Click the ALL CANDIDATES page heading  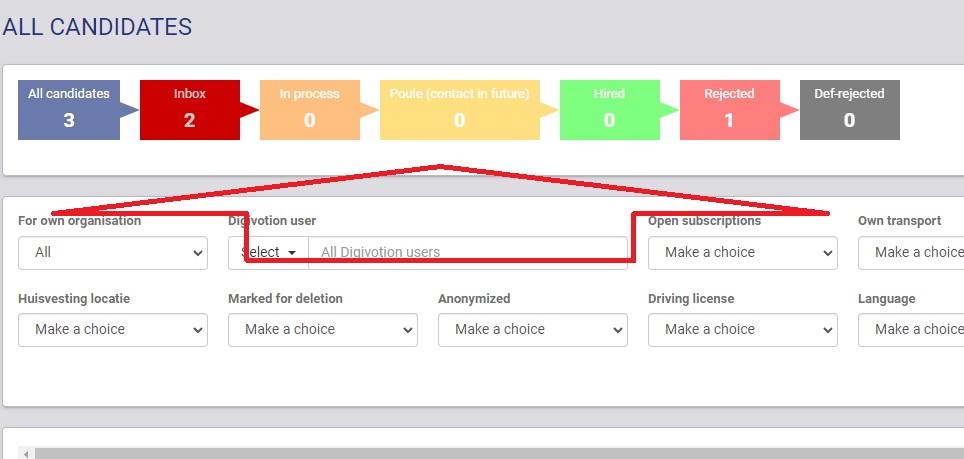tap(97, 27)
